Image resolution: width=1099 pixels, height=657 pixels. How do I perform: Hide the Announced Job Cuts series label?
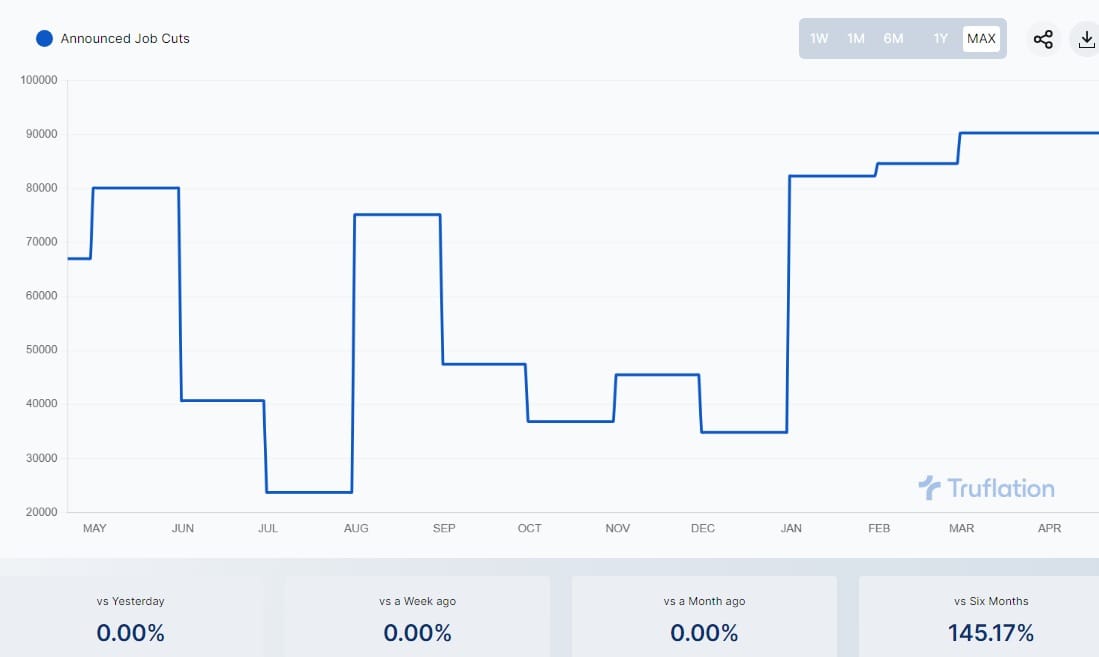125,39
